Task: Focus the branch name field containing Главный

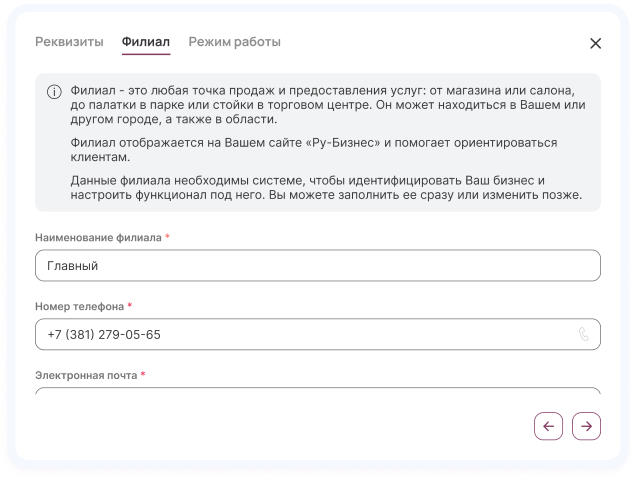Action: [x=318, y=266]
